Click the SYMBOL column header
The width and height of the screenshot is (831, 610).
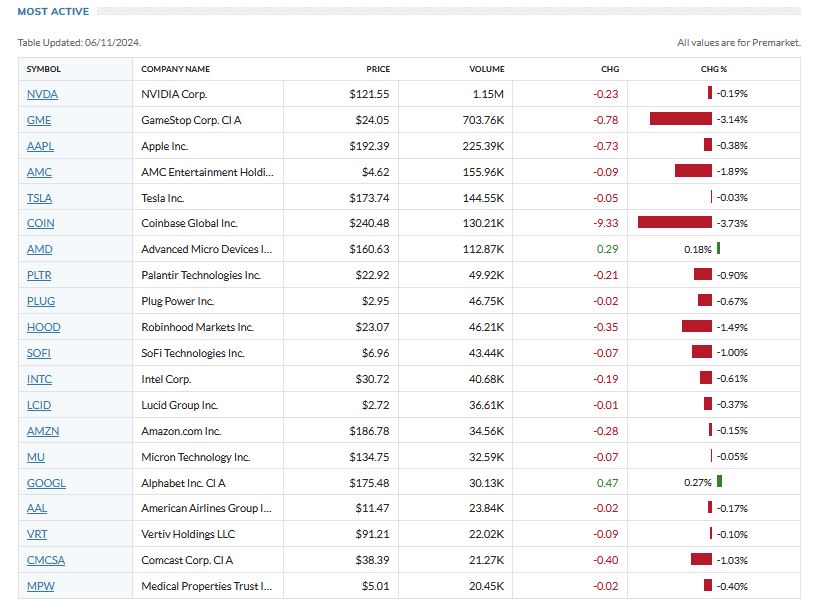(44, 69)
